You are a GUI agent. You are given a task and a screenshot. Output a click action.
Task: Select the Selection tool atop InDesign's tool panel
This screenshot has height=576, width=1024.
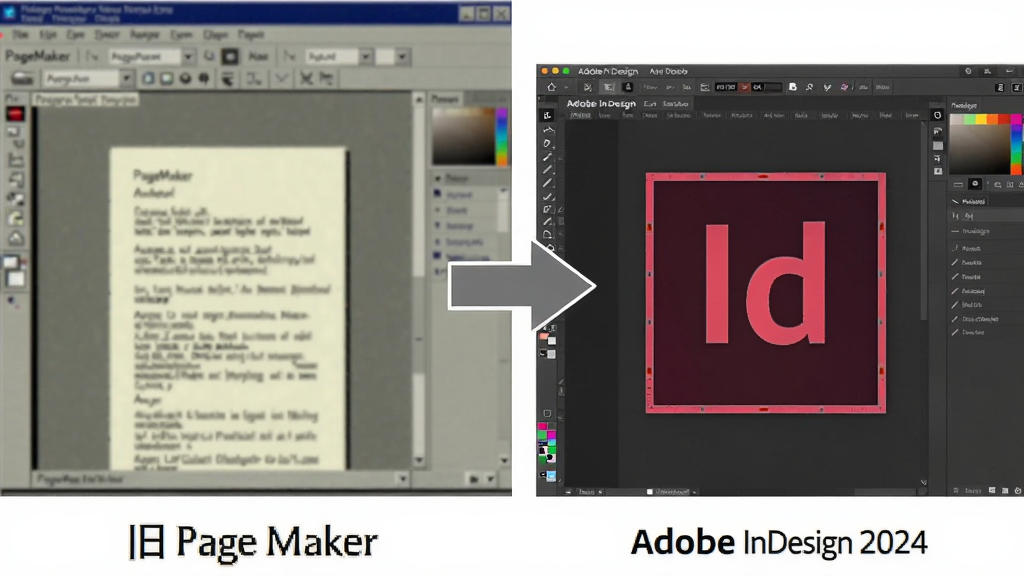point(547,116)
